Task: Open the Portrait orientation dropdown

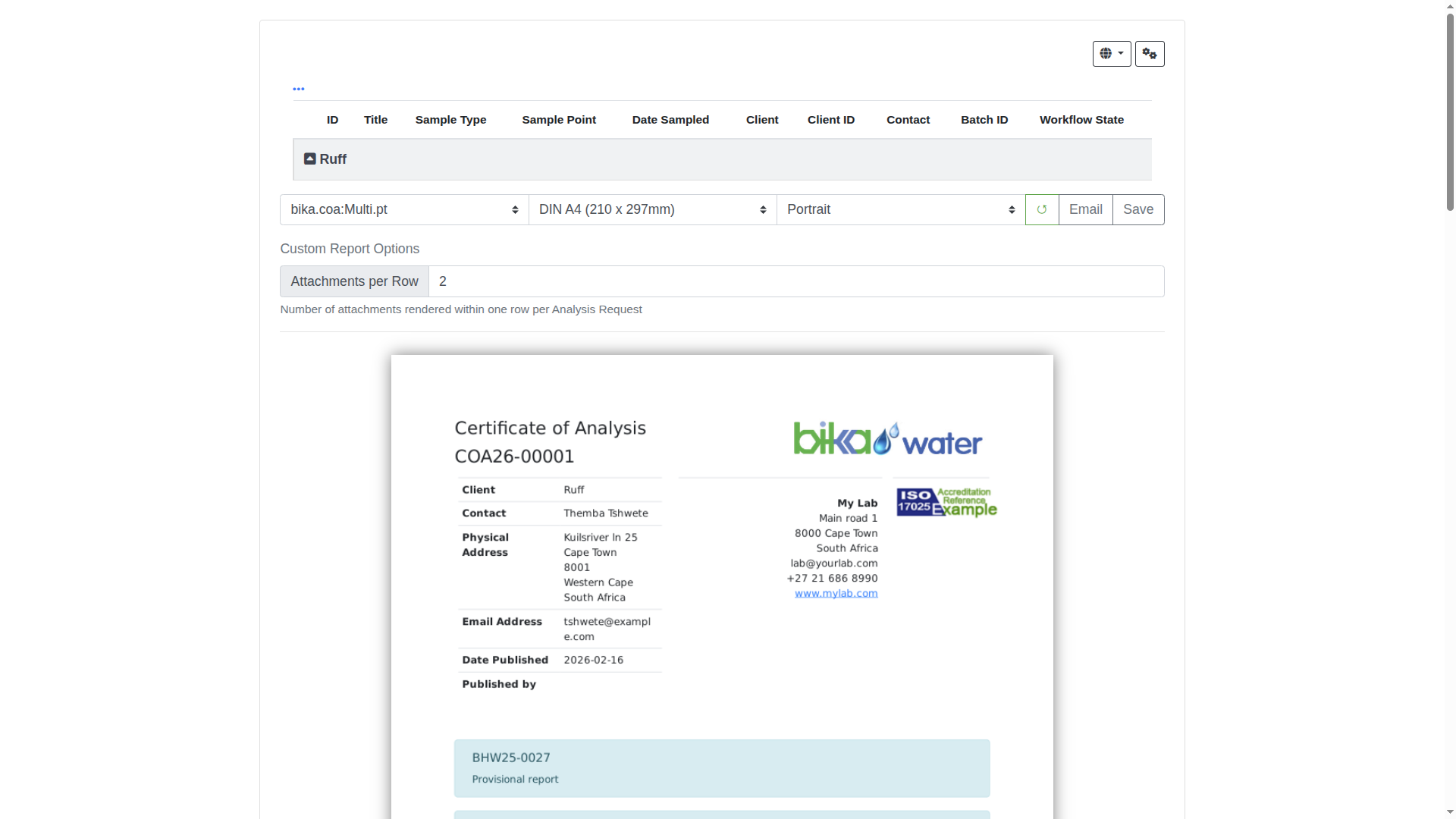Action: 900,210
